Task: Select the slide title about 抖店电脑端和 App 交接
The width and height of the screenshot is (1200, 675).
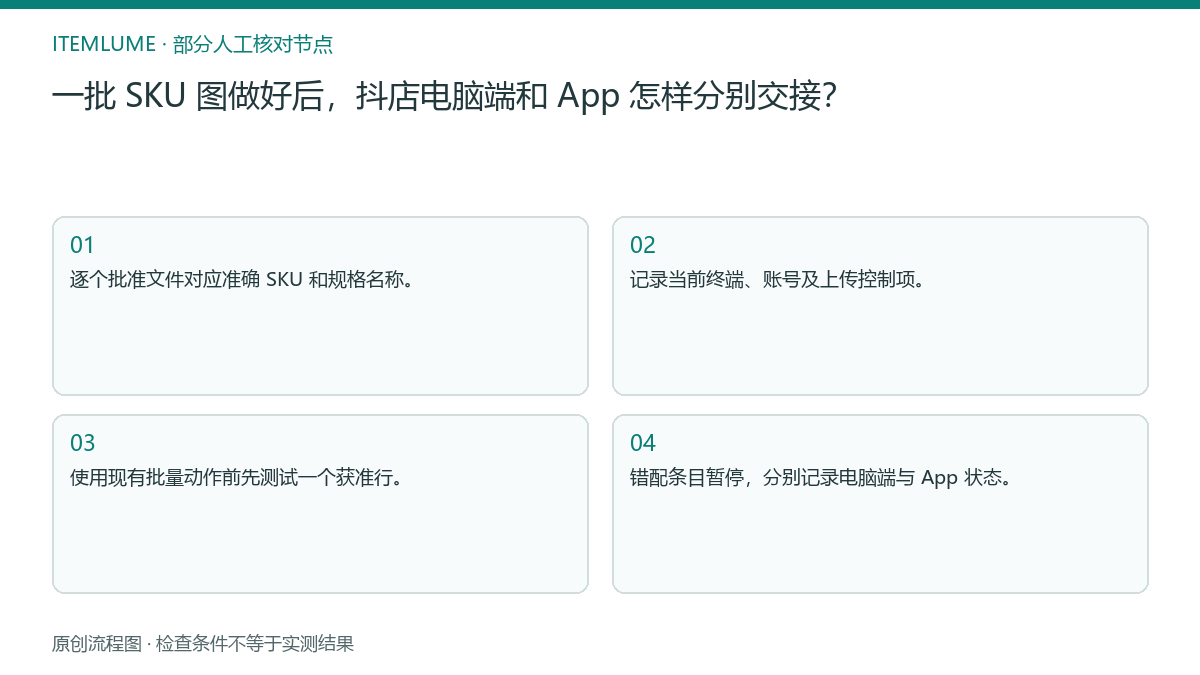Action: (x=445, y=96)
